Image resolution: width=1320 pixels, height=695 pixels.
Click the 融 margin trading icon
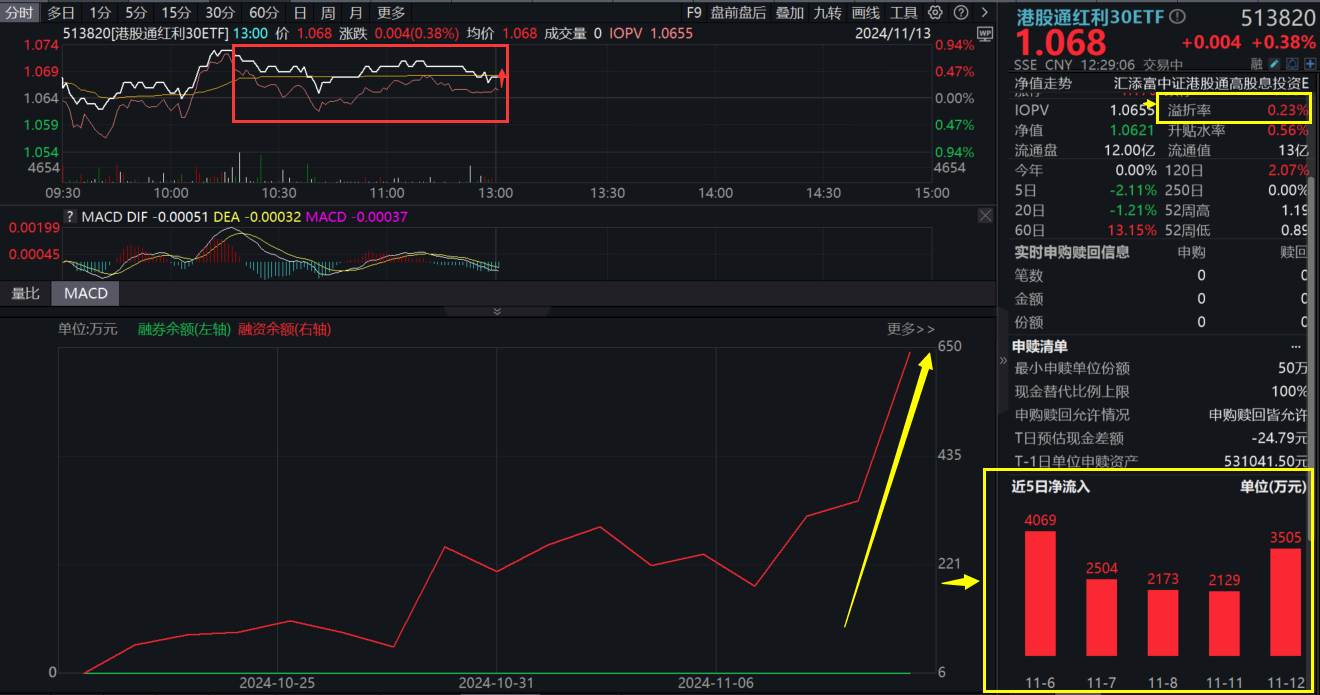click(x=1257, y=63)
